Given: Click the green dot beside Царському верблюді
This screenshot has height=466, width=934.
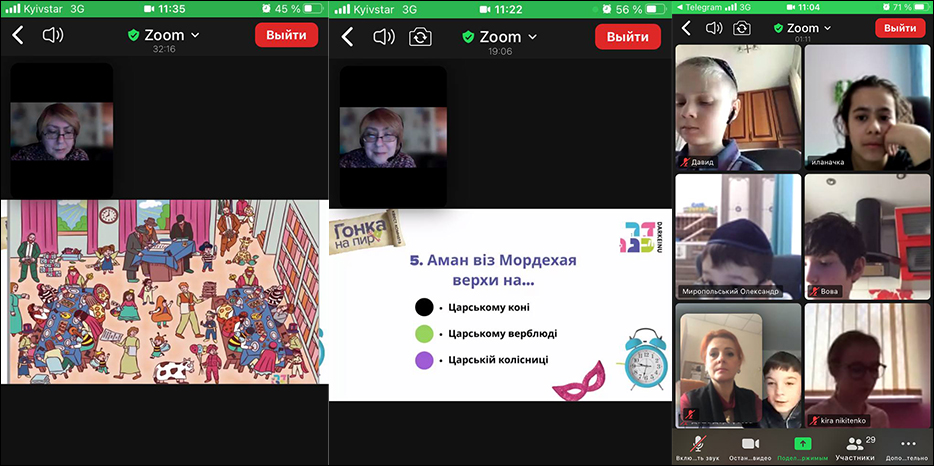Looking at the screenshot, I should [424, 333].
